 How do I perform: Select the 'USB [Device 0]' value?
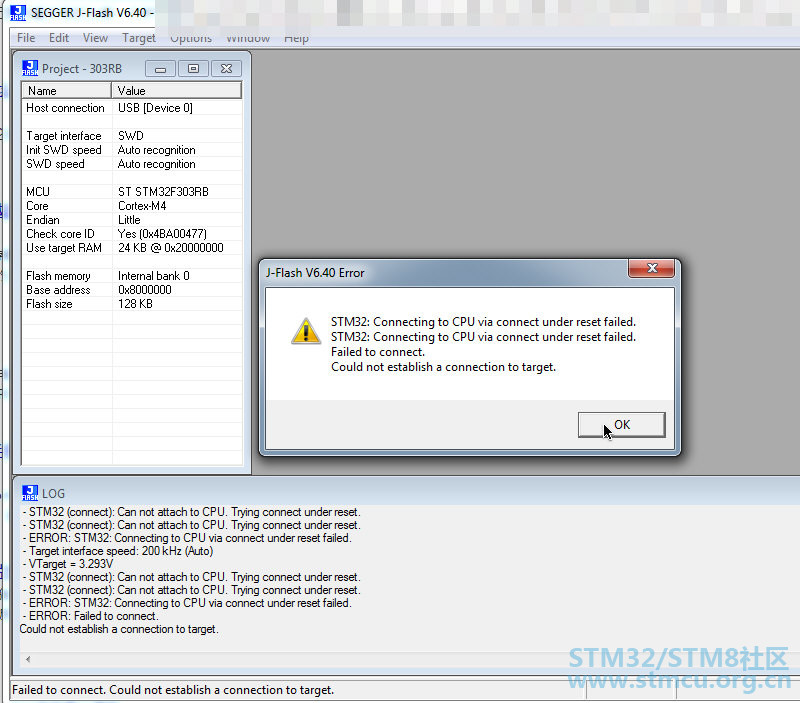coord(155,108)
